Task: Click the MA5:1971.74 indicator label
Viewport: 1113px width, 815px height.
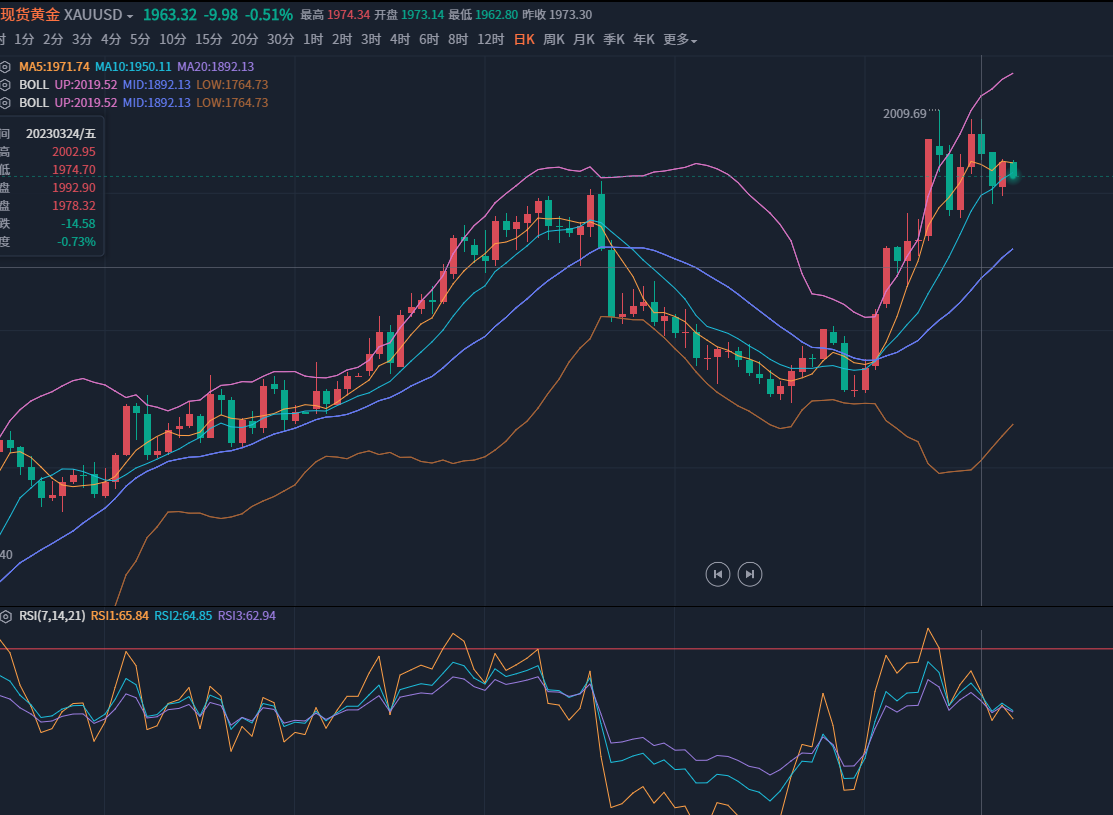Action: point(54,67)
